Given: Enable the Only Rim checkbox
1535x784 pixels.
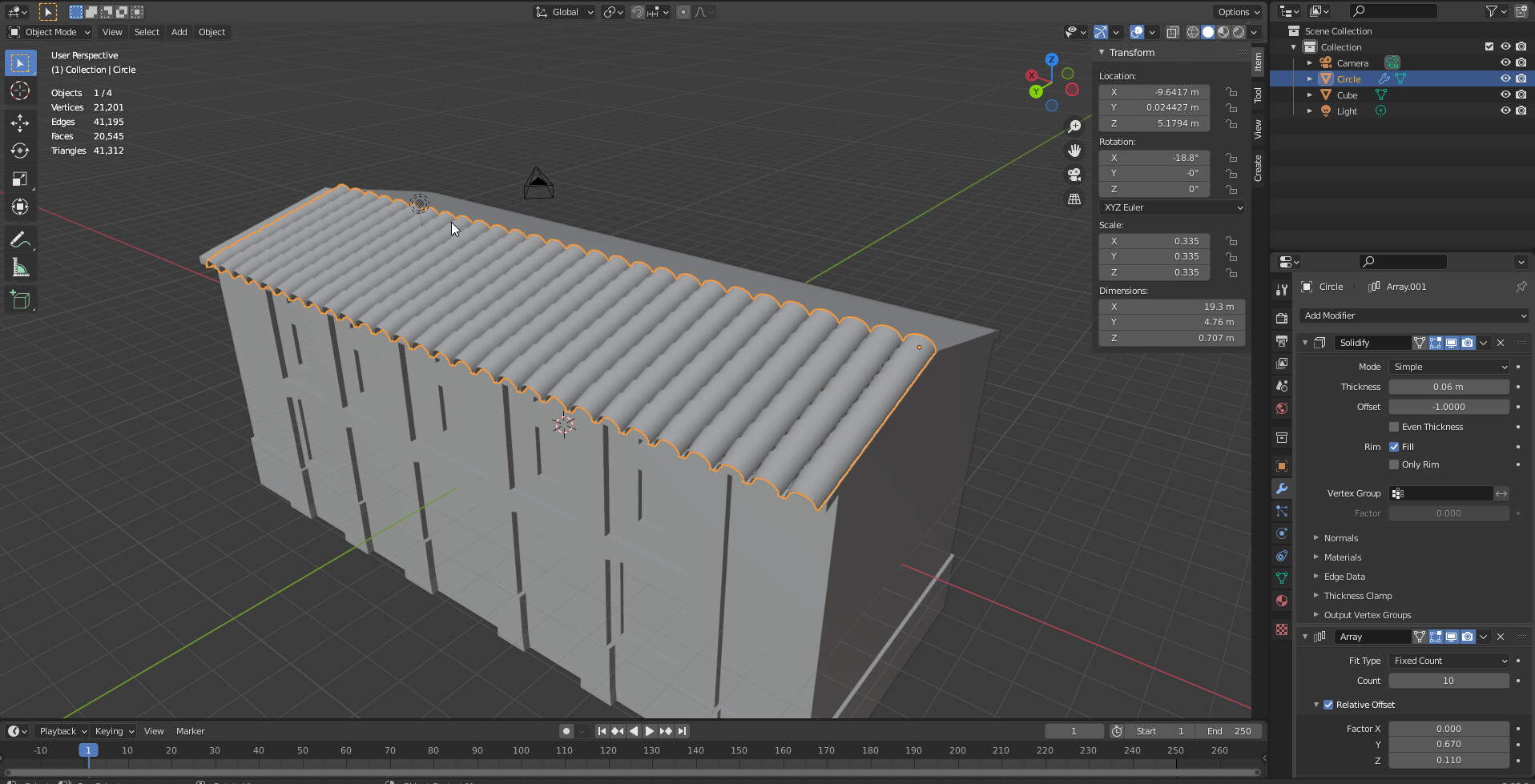Looking at the screenshot, I should [1394, 464].
